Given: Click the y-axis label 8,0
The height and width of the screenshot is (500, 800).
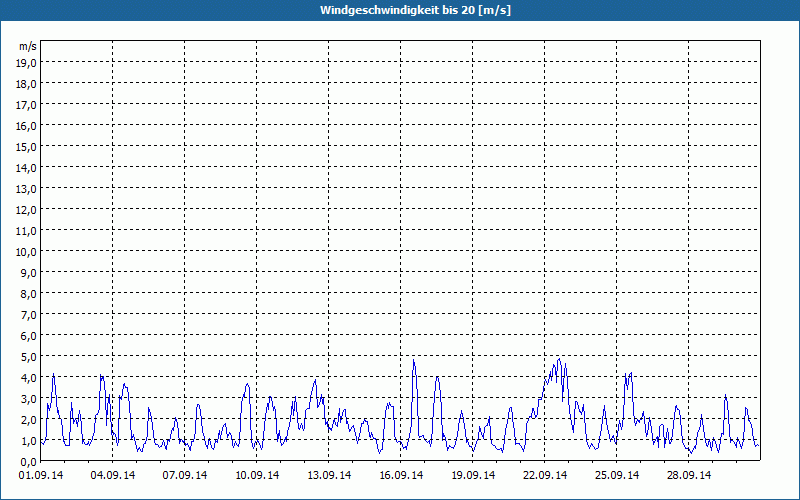Looking at the screenshot, I should click(29, 294).
